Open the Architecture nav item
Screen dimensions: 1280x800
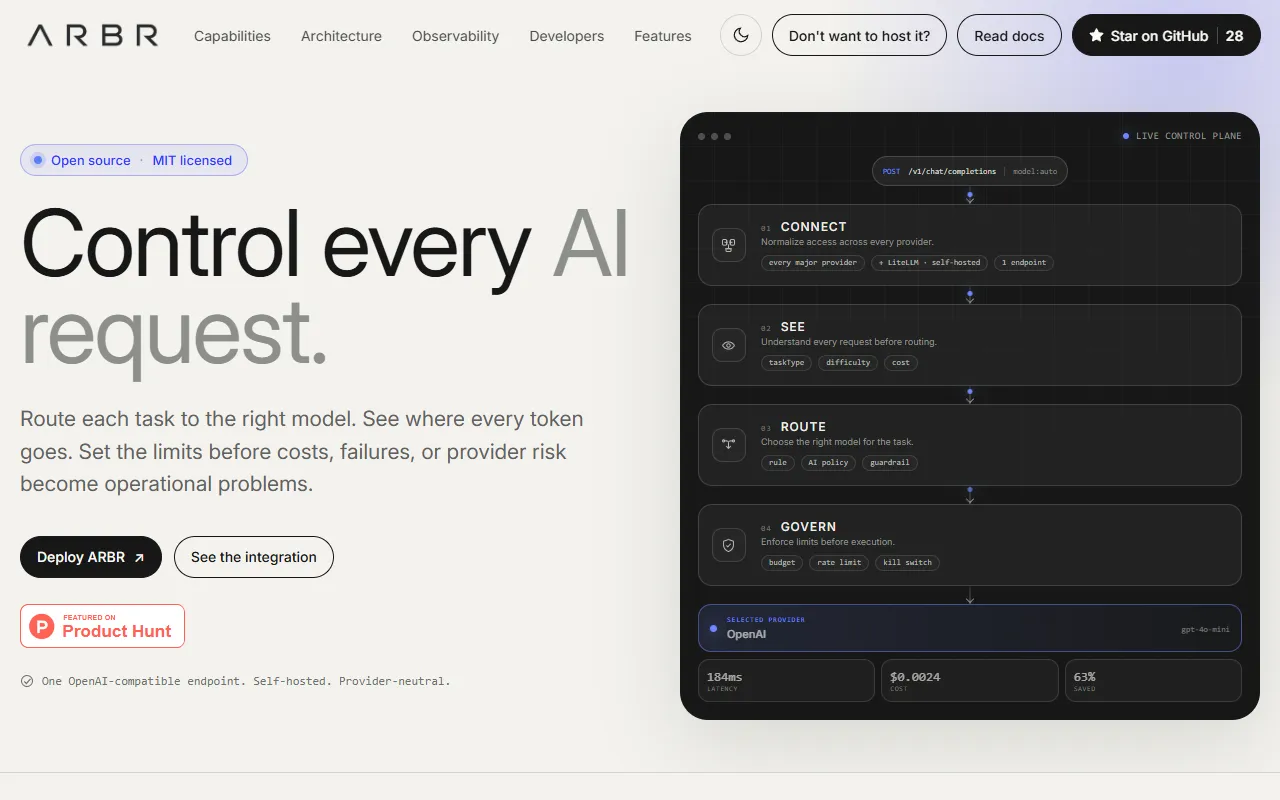point(341,36)
